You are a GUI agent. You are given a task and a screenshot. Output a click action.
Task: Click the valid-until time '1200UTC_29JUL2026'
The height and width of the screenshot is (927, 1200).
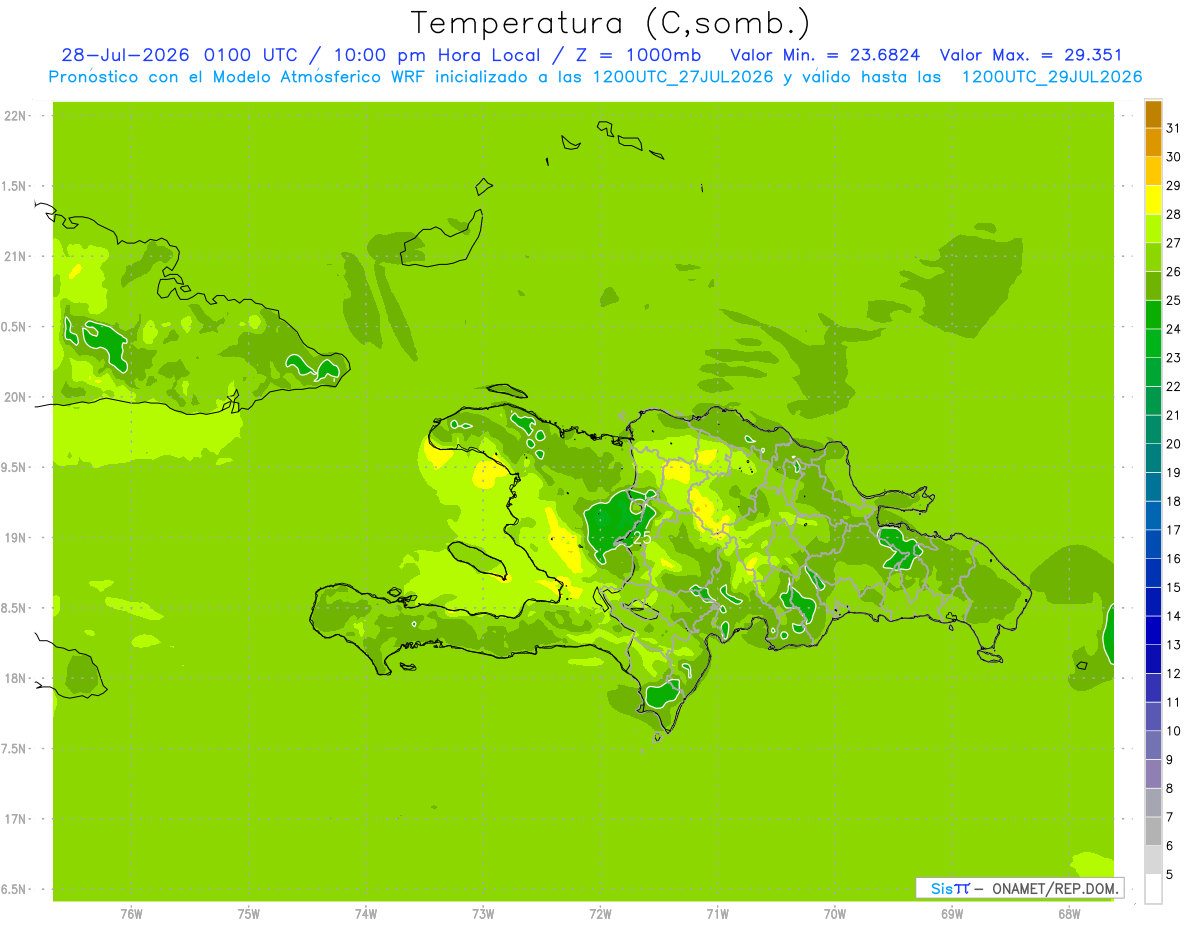tap(1052, 77)
